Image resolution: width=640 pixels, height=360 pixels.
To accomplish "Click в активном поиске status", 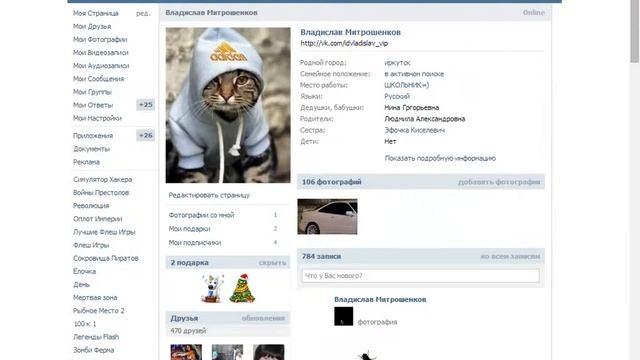I will (x=414, y=74).
